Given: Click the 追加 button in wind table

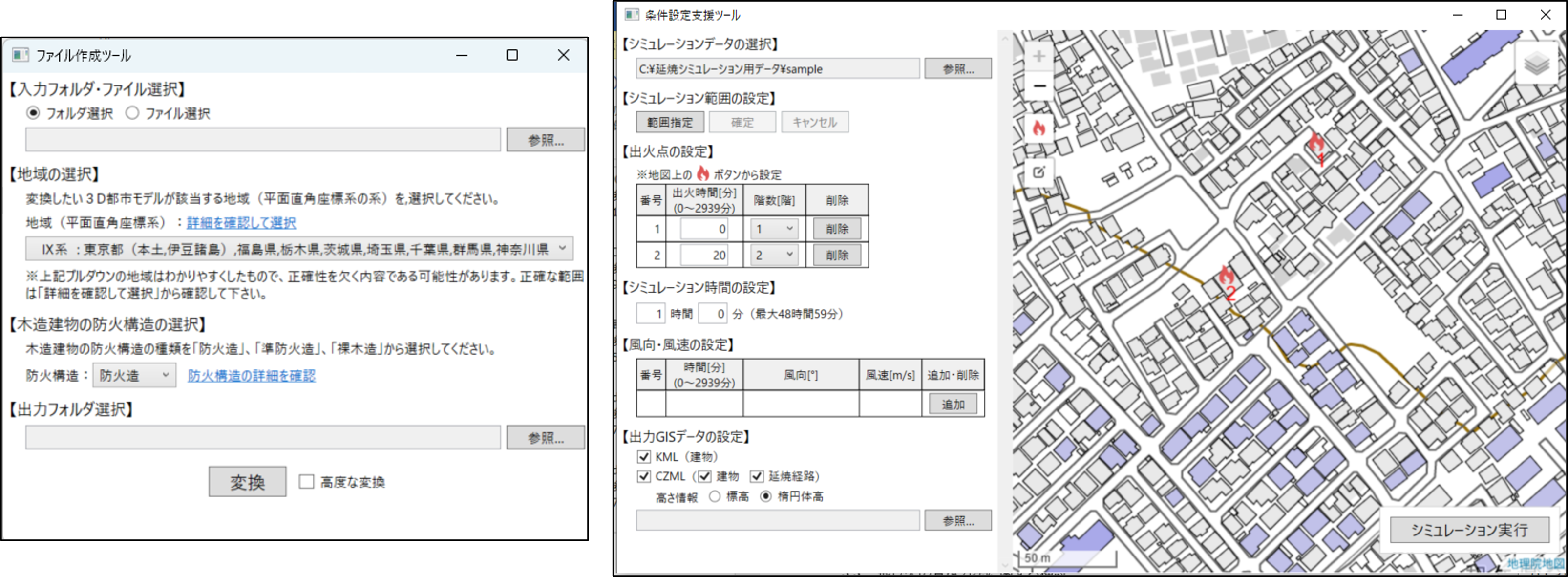Looking at the screenshot, I should coord(953,404).
